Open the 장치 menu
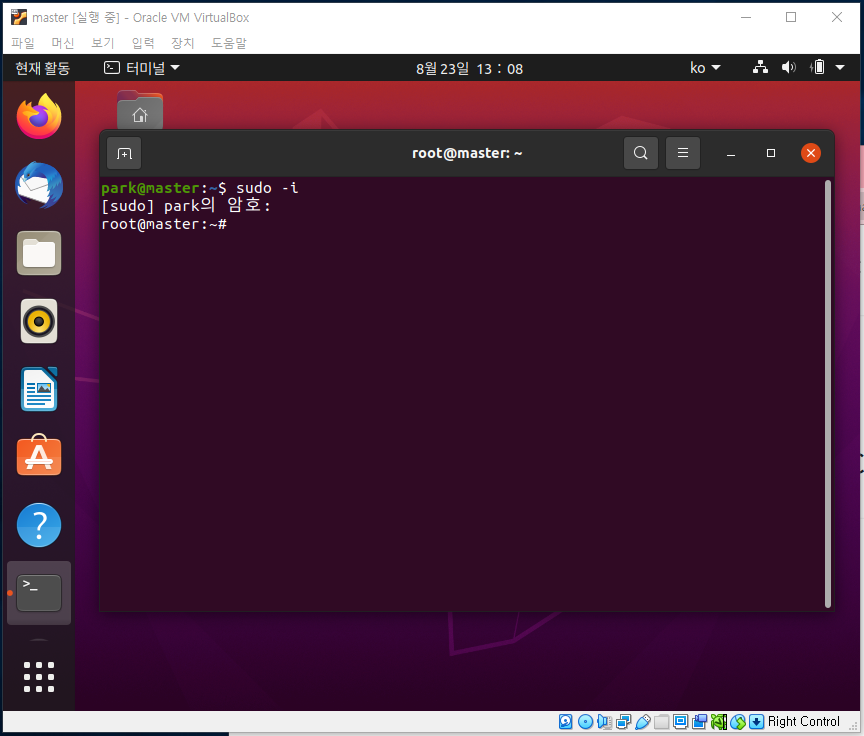864x736 pixels. point(182,43)
